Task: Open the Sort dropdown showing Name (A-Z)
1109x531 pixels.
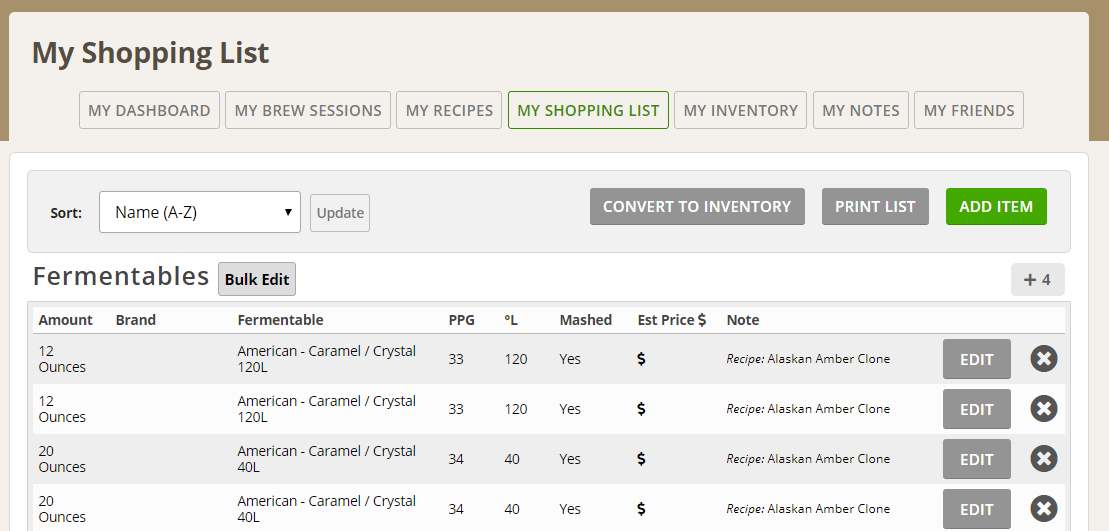Action: pyautogui.click(x=199, y=212)
